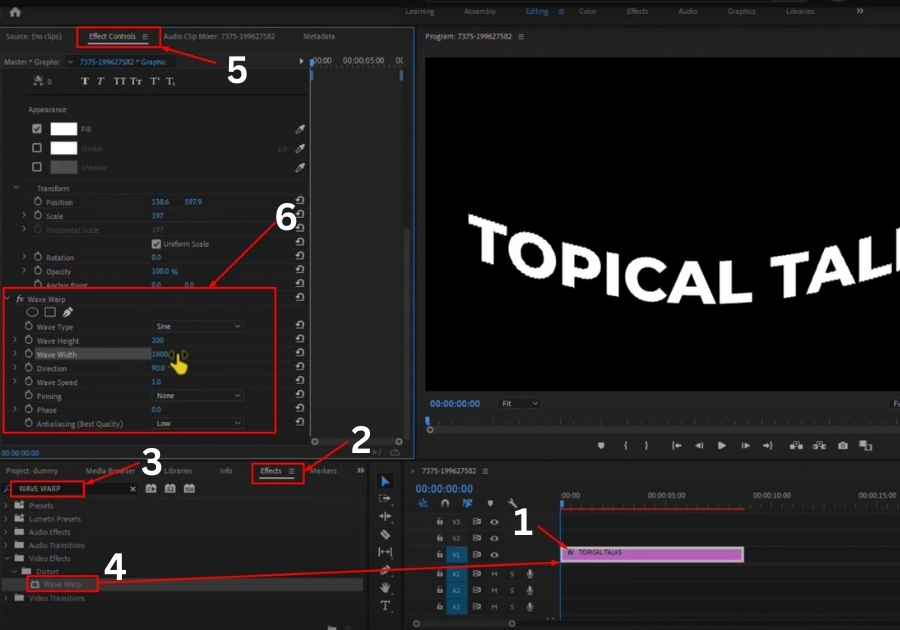Open the Media Browser tab

(x=110, y=470)
